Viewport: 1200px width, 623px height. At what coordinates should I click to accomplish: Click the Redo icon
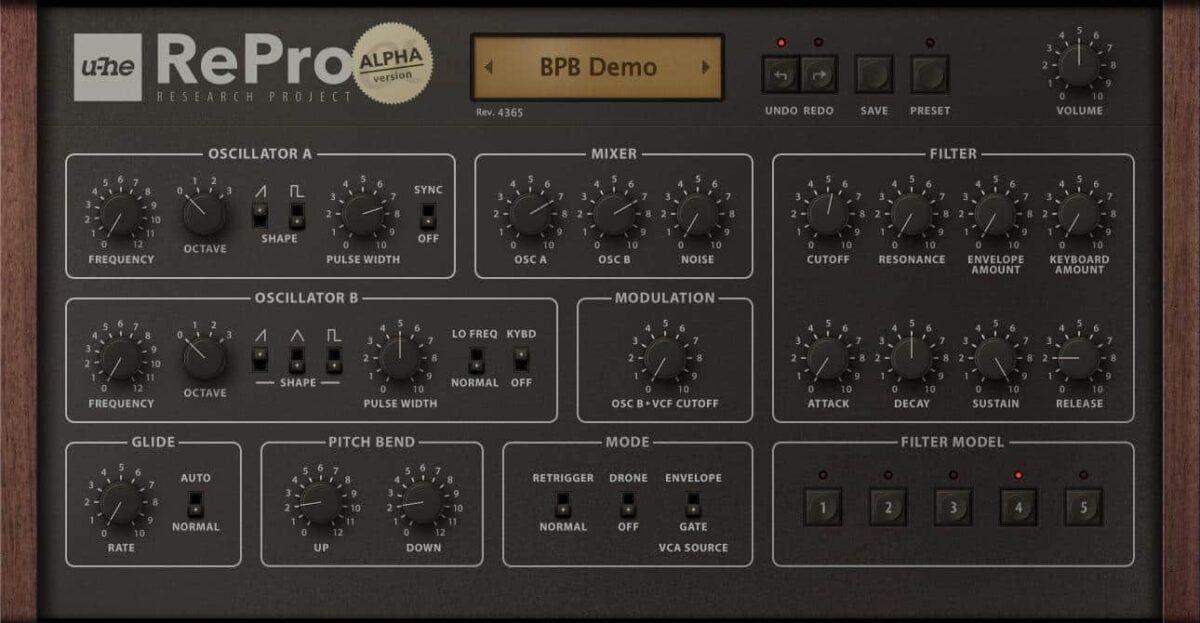tap(817, 74)
